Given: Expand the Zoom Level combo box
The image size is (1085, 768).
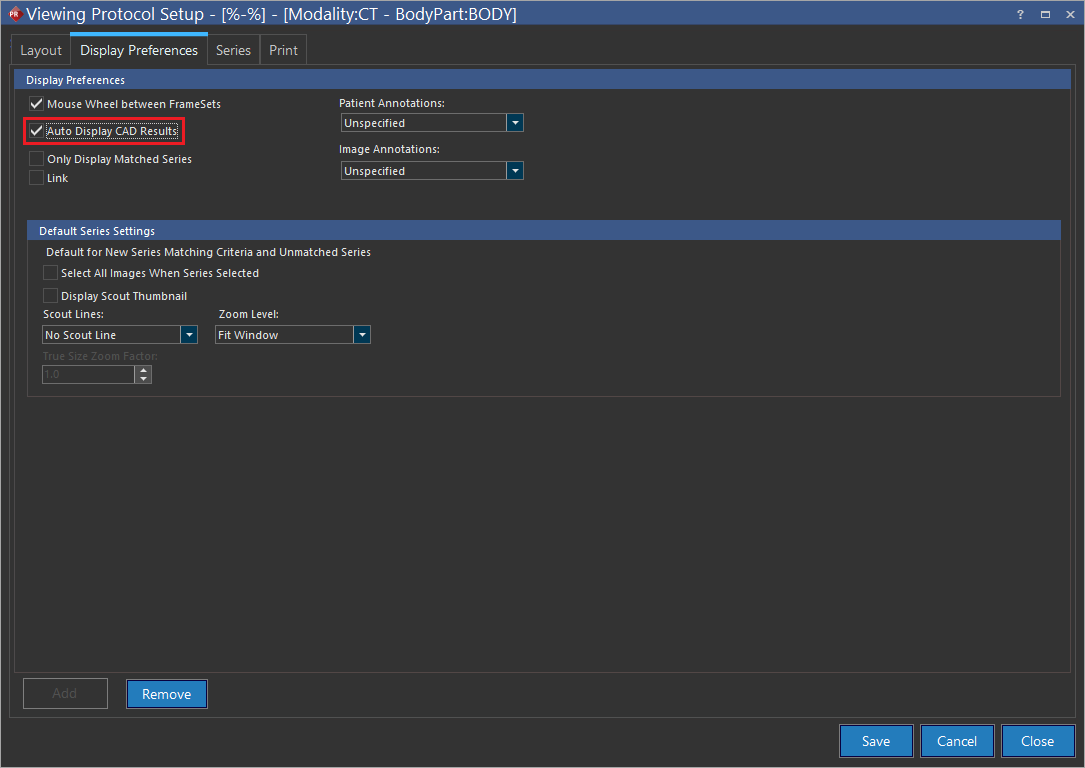Looking at the screenshot, I should tap(362, 335).
